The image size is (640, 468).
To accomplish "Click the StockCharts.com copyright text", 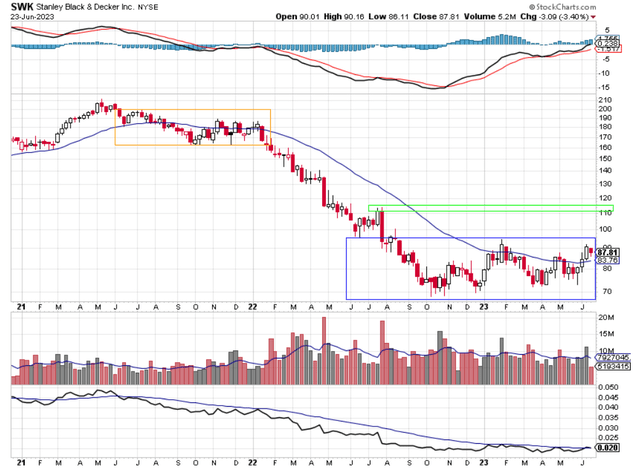I will tap(562, 7).
